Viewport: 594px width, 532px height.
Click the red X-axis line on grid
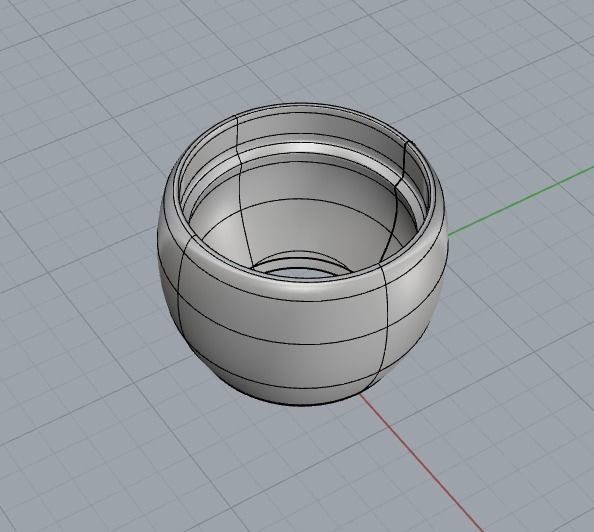pyautogui.click(x=421, y=462)
